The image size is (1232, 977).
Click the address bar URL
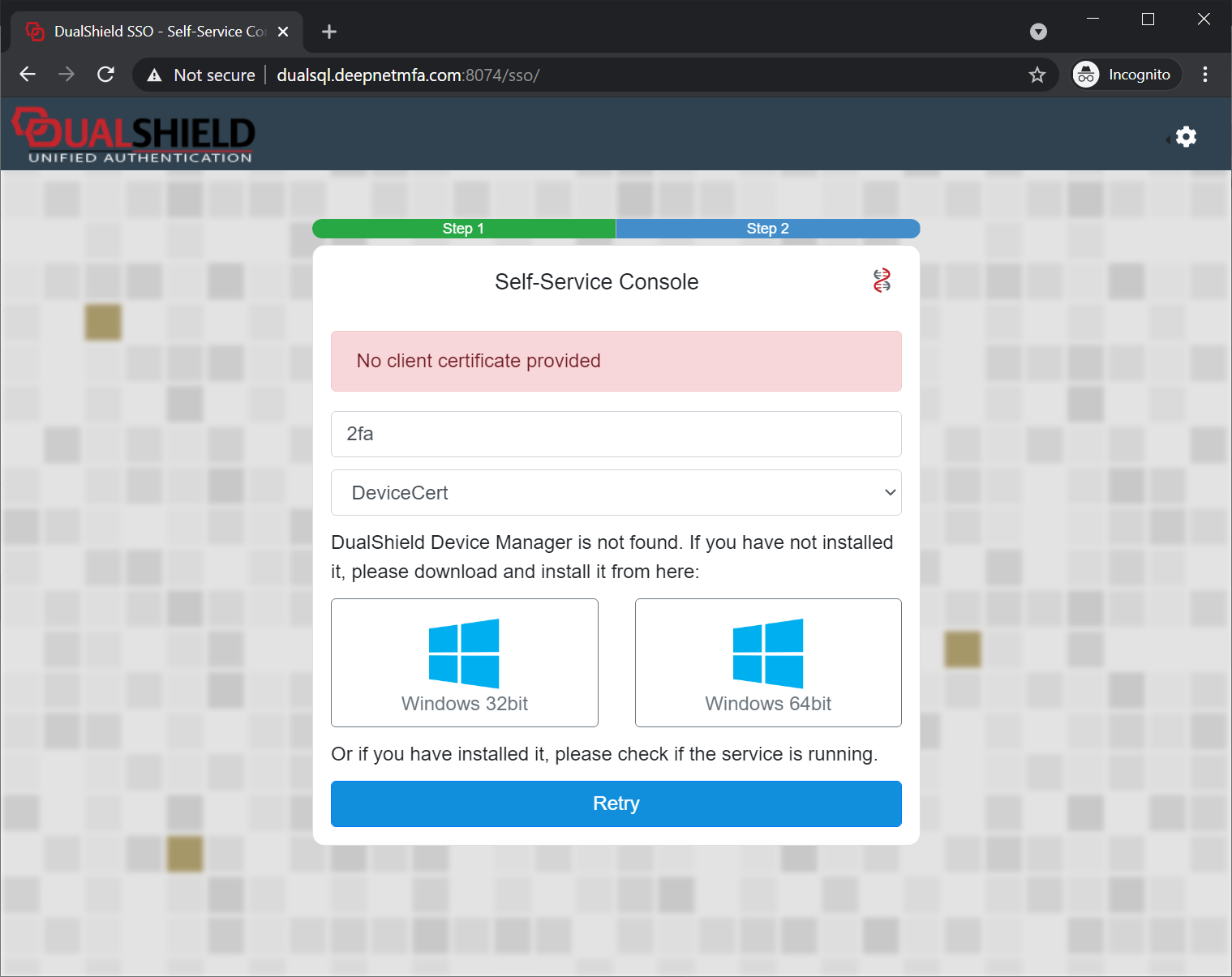pos(408,75)
